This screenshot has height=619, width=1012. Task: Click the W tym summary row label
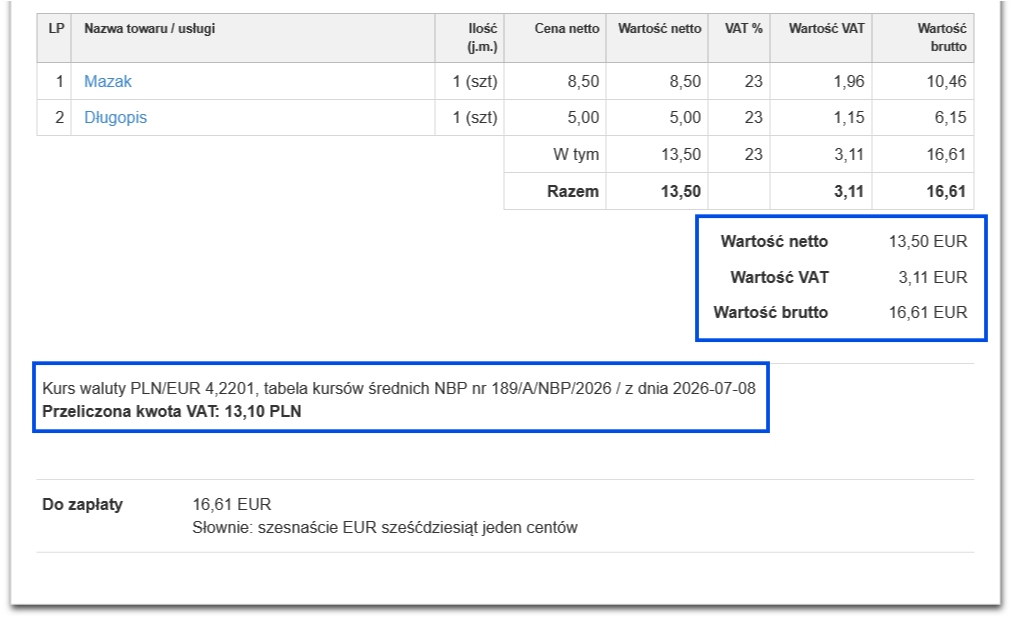tap(576, 155)
